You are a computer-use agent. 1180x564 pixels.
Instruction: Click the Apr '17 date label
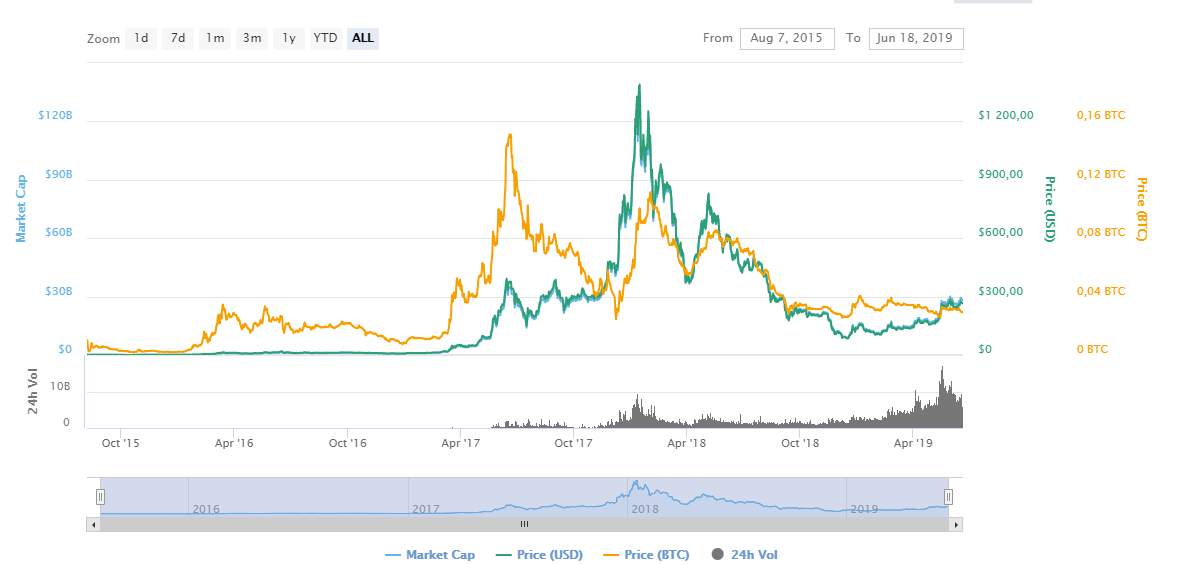[x=461, y=444]
